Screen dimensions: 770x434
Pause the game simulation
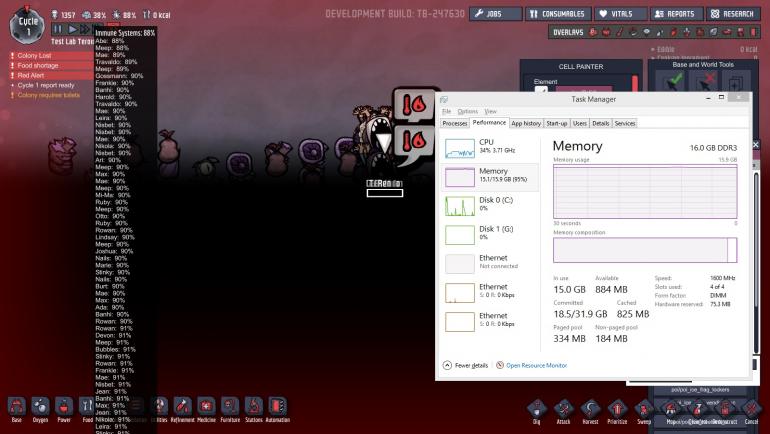pyautogui.click(x=58, y=29)
